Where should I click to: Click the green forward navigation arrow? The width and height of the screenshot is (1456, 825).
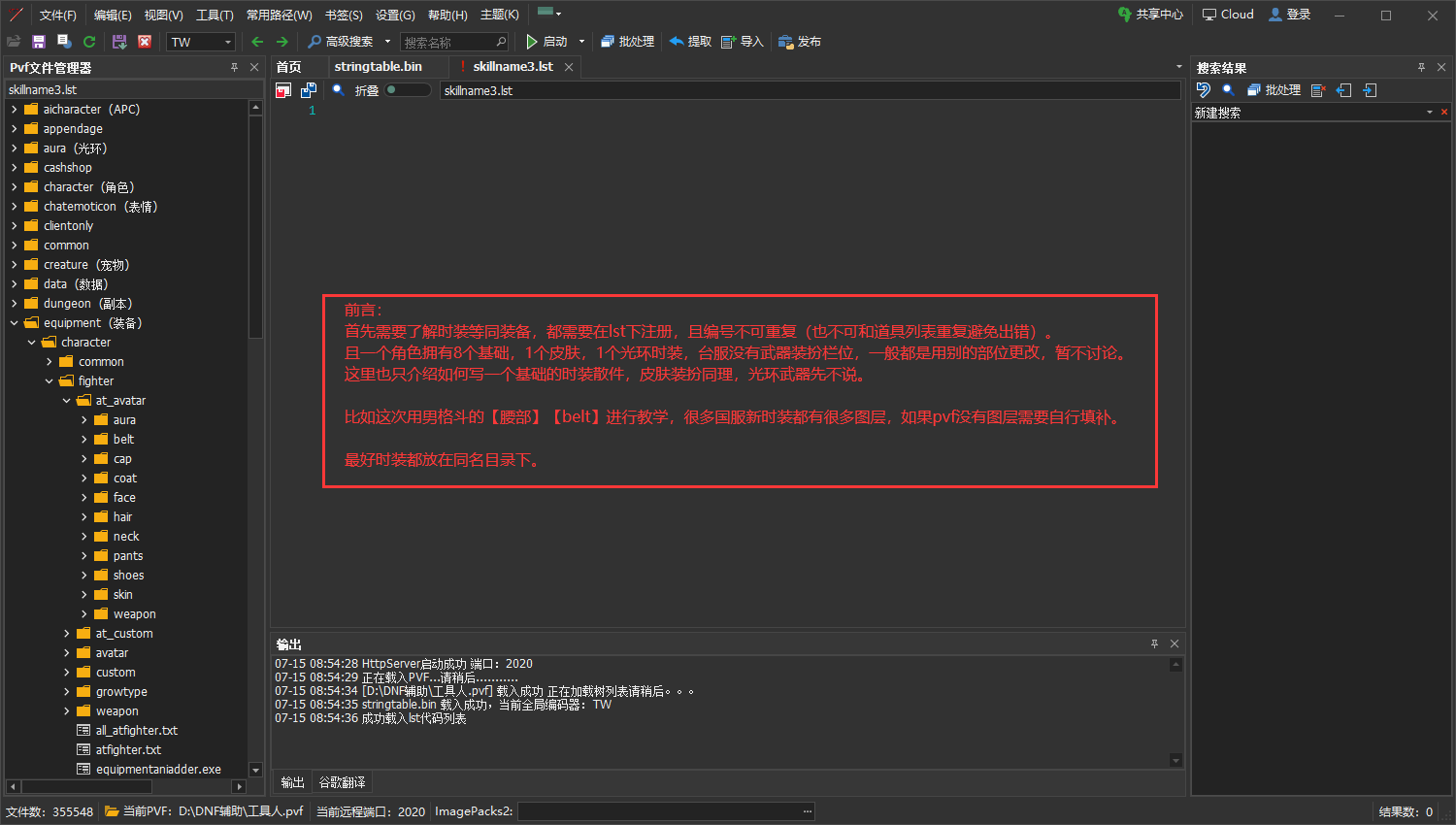[x=282, y=42]
